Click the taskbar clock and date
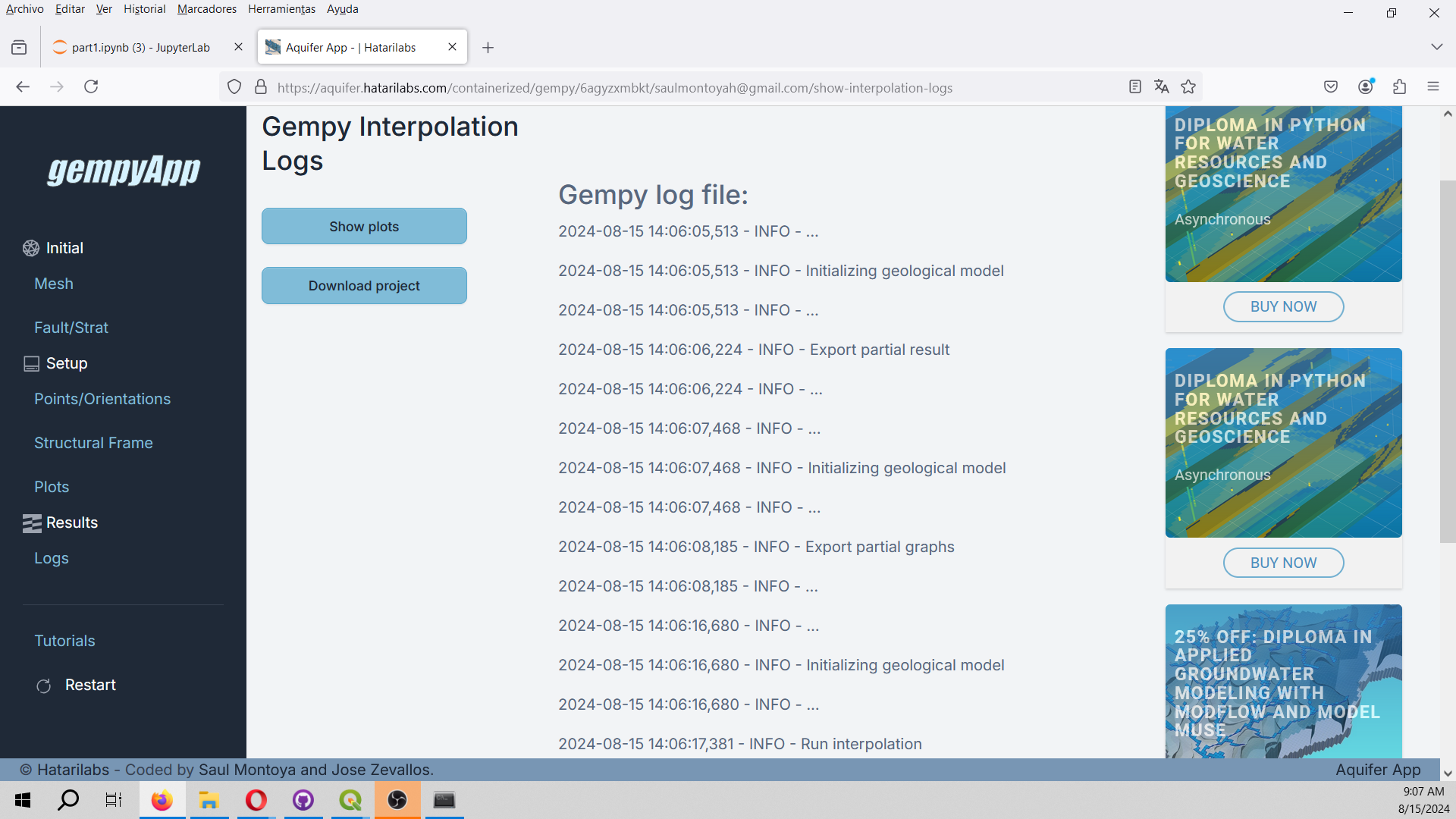The image size is (1456, 819). tap(1423, 800)
